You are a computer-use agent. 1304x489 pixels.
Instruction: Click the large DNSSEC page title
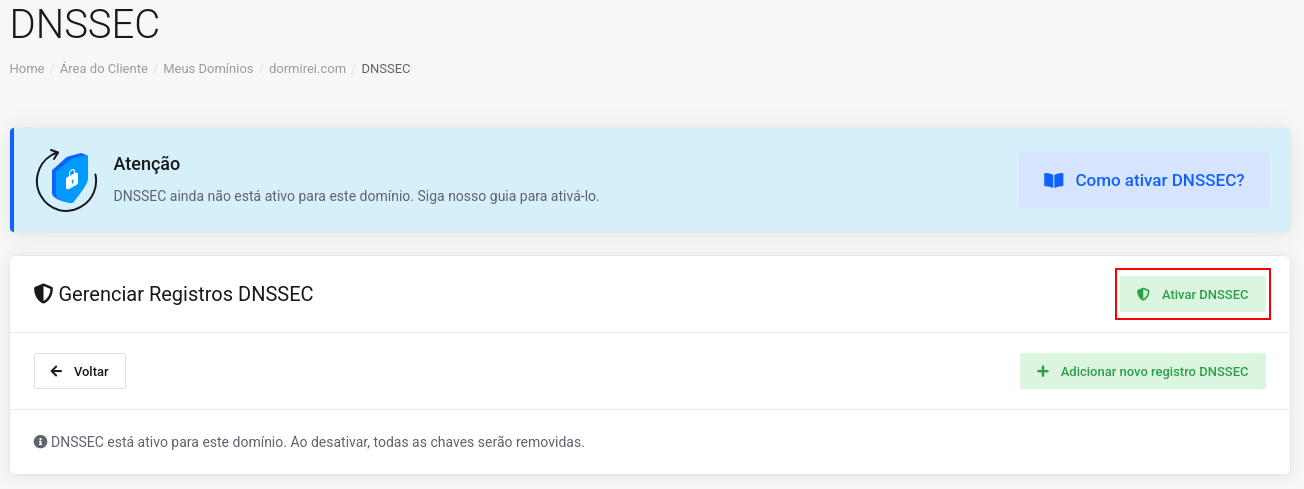click(85, 24)
